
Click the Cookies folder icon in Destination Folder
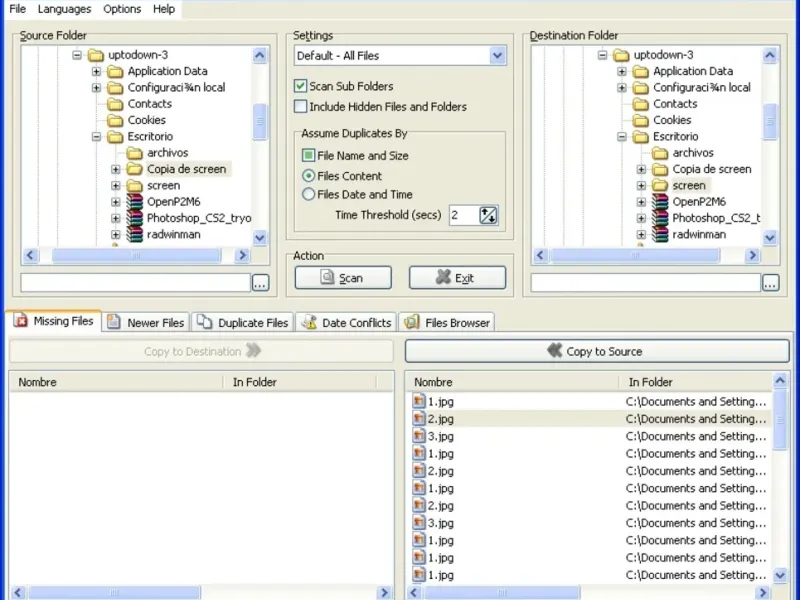click(x=641, y=120)
